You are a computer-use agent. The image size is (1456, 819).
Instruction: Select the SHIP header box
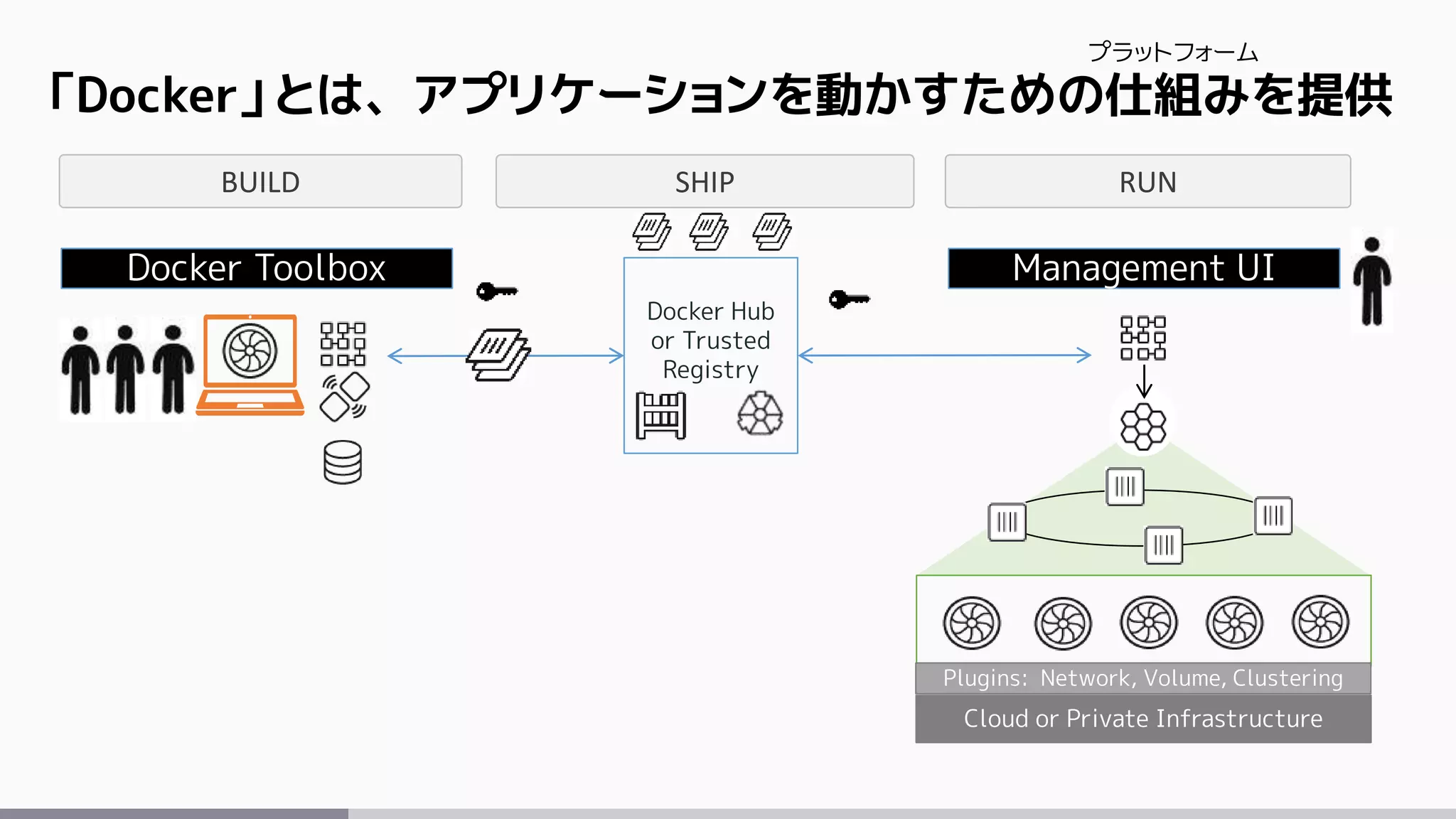click(x=704, y=182)
